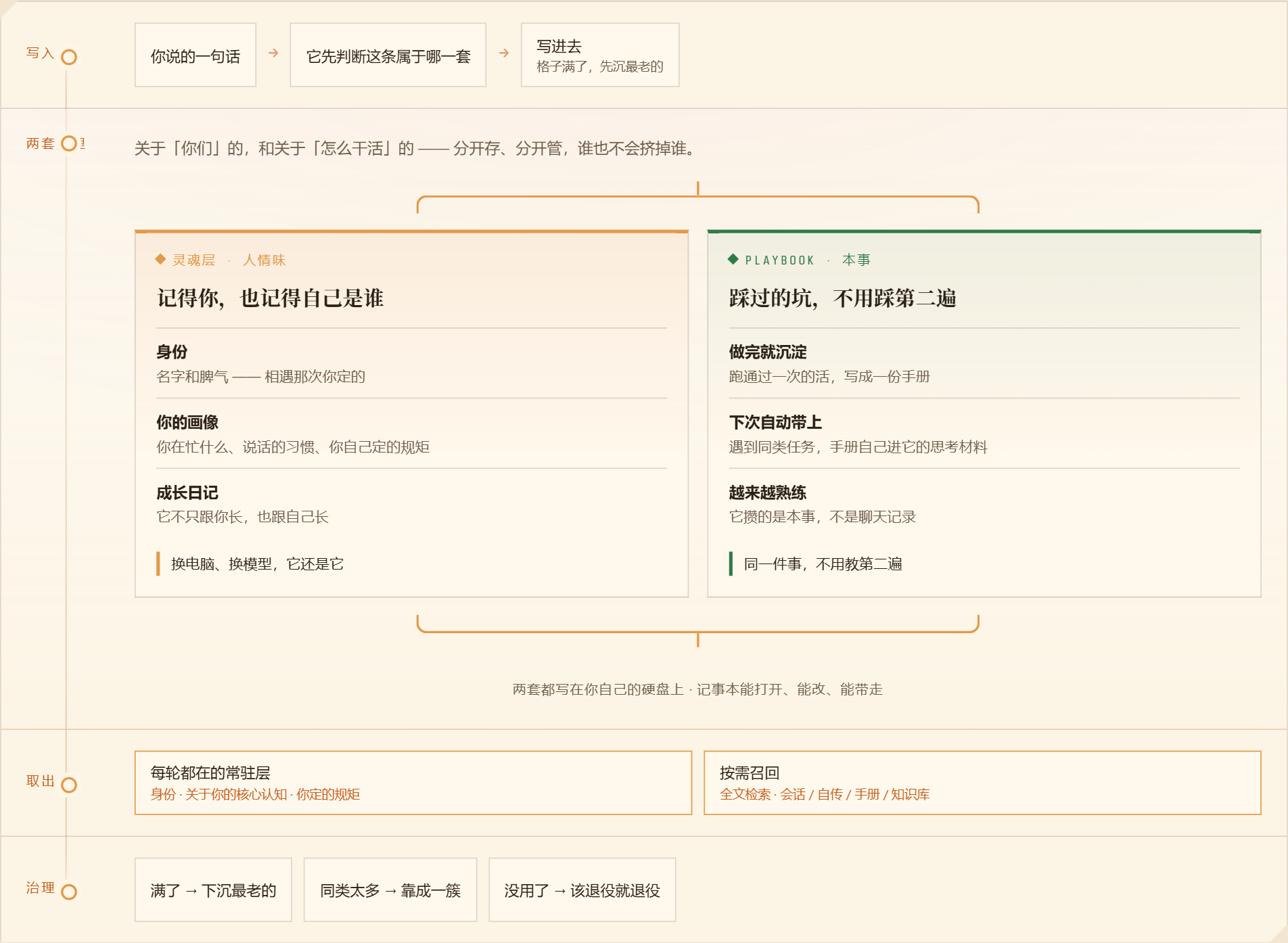The width and height of the screenshot is (1288, 943).
Task: Click the PLAYBOOK label
Action: click(779, 260)
